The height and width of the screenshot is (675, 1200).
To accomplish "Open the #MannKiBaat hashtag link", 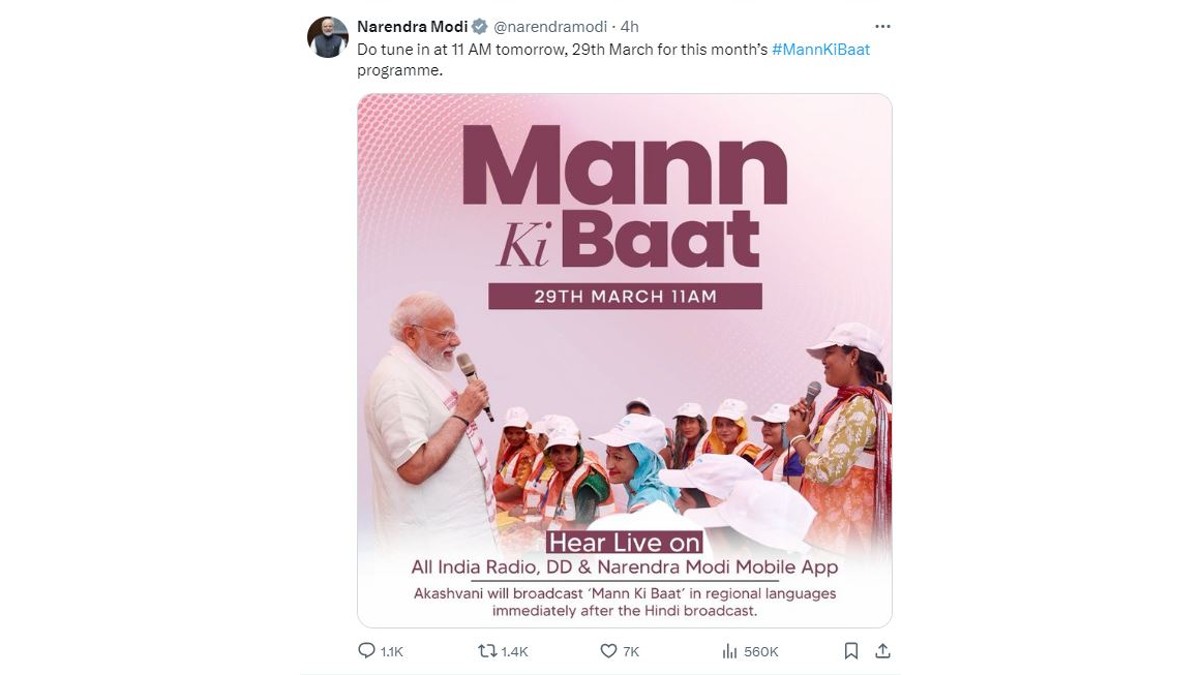I will tap(821, 49).
